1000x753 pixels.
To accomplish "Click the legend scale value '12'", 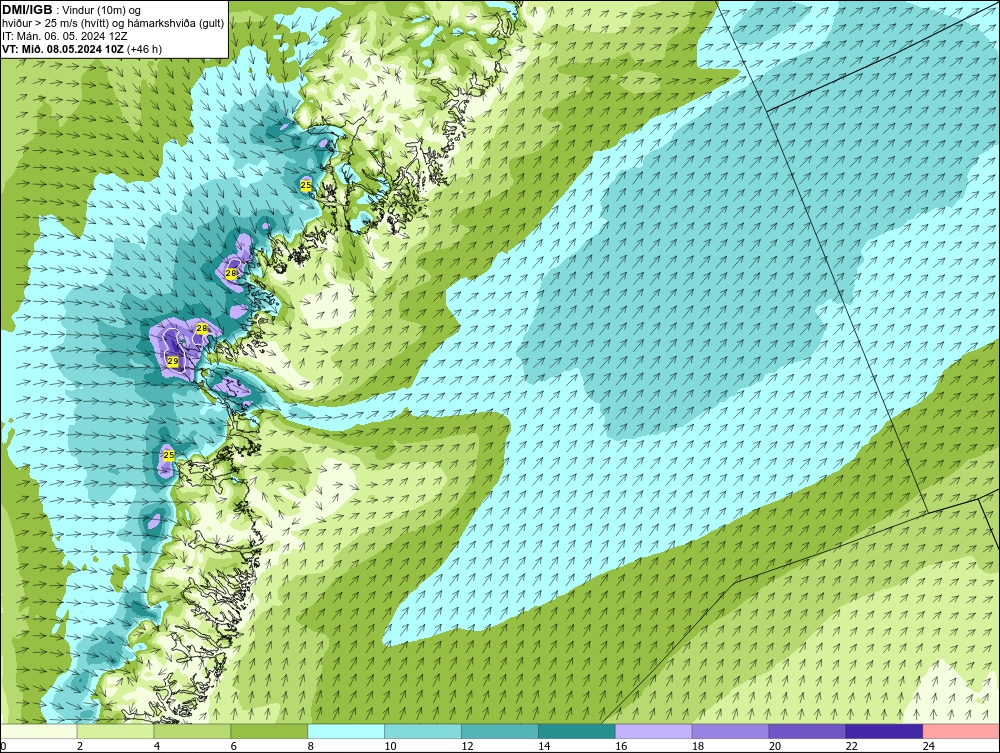I will pyautogui.click(x=467, y=746).
